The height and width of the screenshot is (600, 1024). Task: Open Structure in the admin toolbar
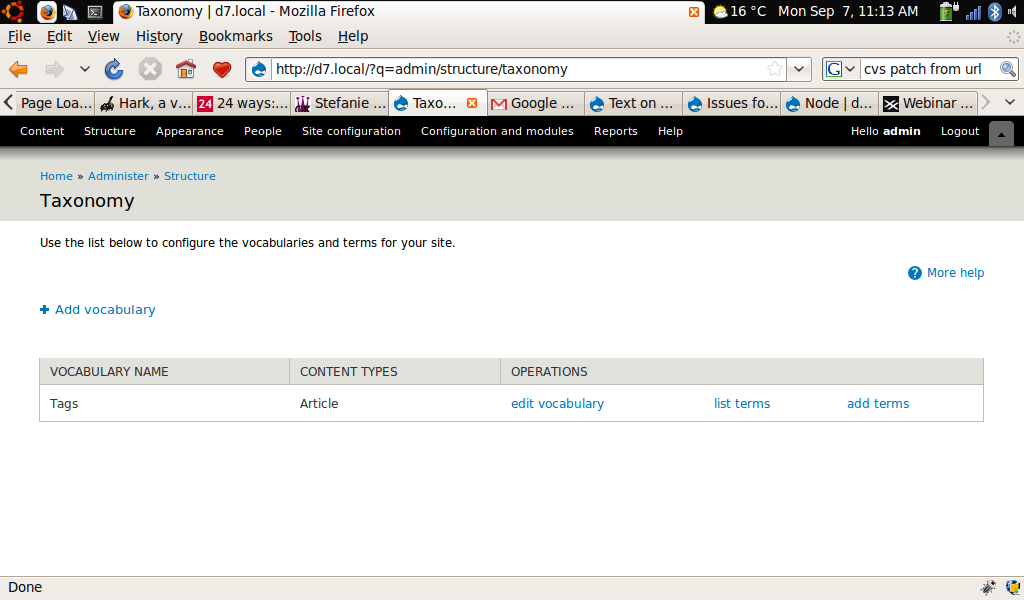click(x=110, y=131)
